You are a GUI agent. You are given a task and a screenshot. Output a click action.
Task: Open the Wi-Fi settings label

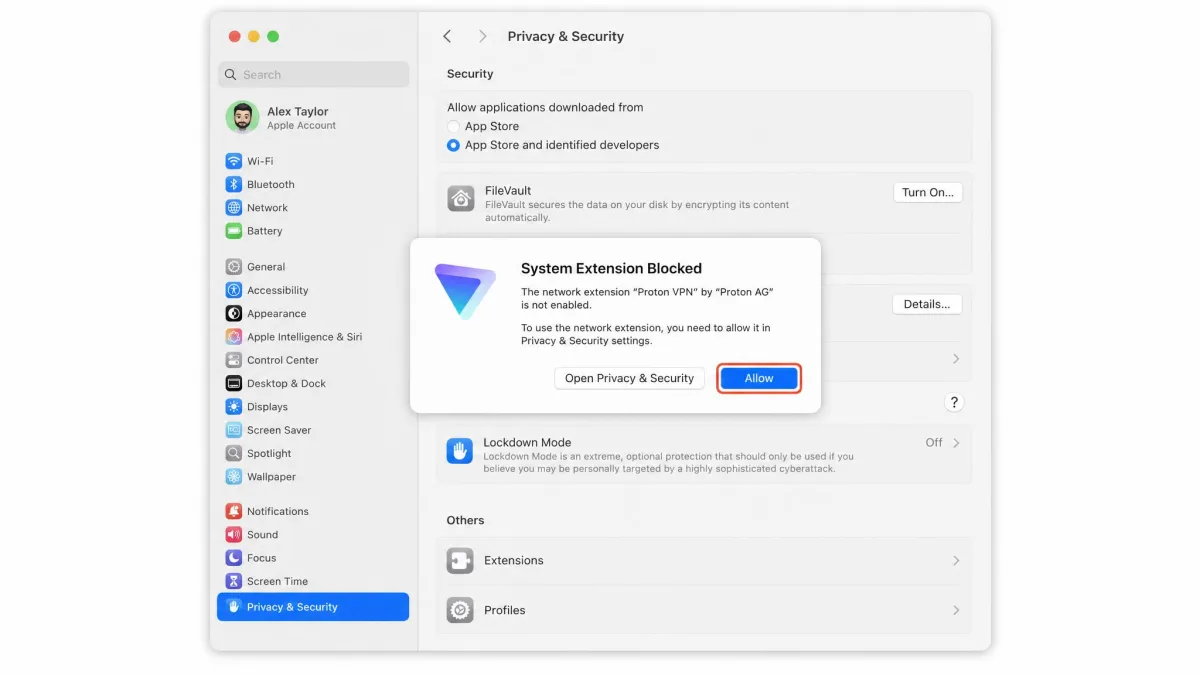(260, 161)
